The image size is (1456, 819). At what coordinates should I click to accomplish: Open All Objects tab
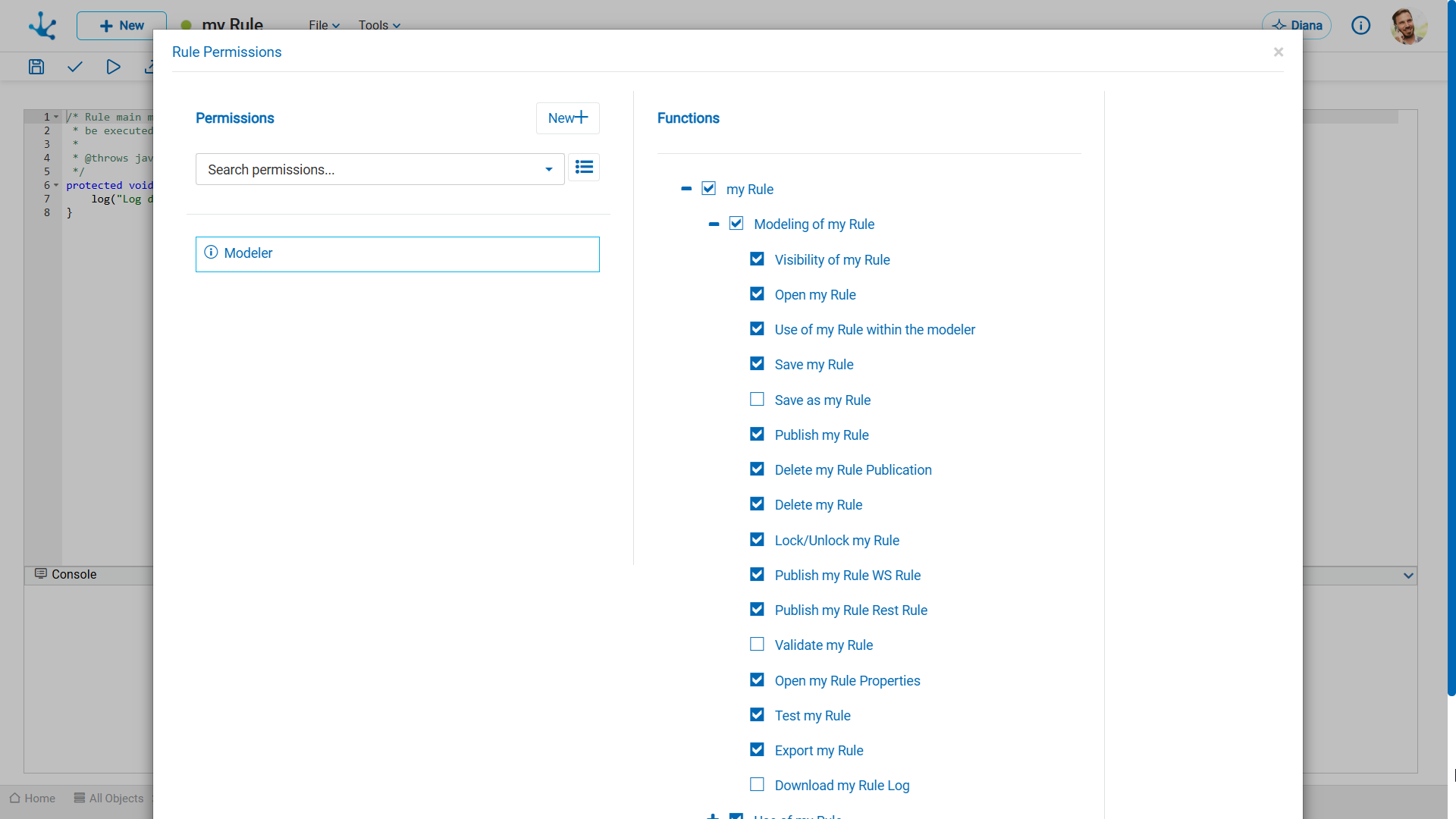click(x=108, y=798)
